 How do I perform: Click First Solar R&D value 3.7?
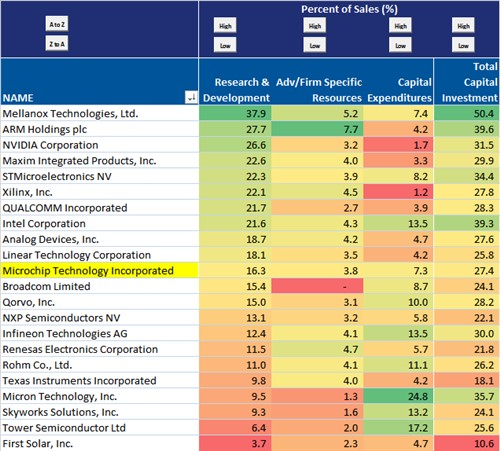235,443
